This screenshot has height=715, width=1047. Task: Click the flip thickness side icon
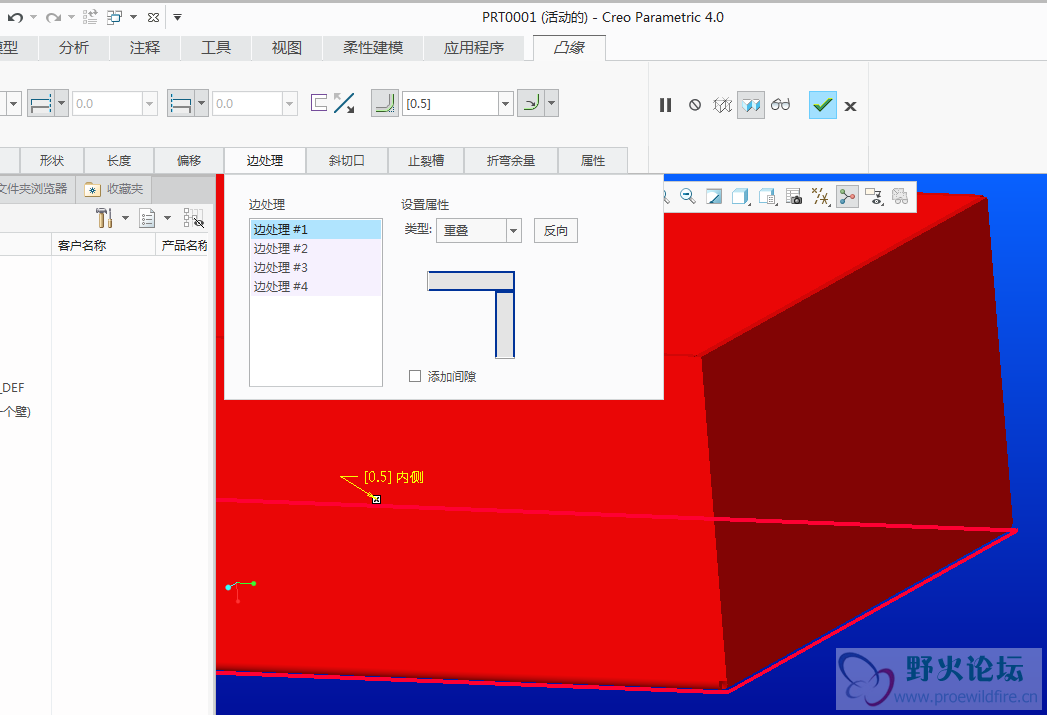click(319, 103)
